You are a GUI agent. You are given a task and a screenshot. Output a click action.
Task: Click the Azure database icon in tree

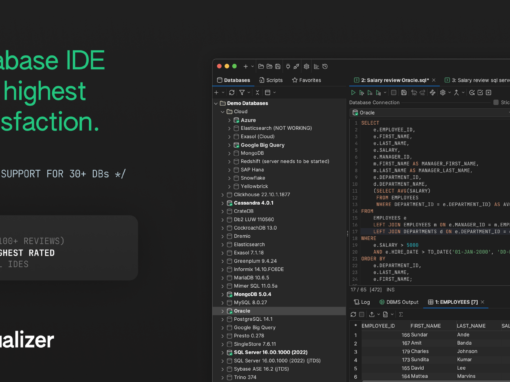point(236,120)
